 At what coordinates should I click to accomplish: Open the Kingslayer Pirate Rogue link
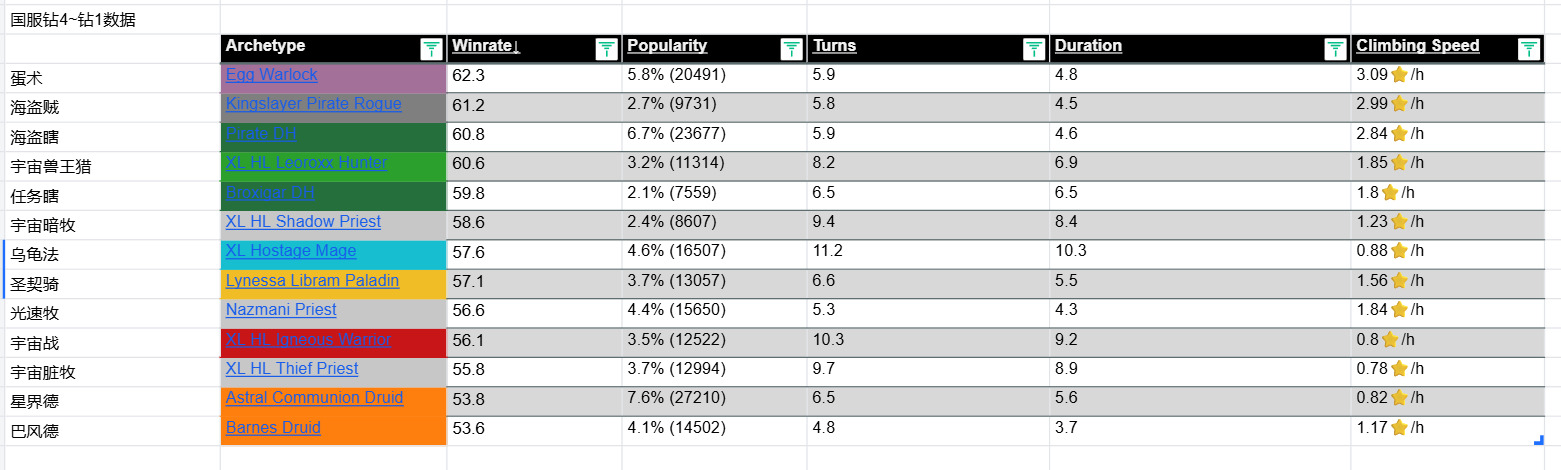pos(313,104)
